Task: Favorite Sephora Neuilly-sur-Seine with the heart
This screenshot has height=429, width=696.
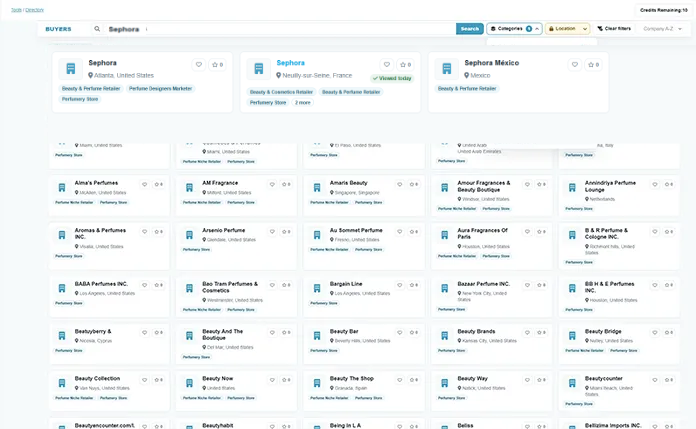Action: click(x=387, y=64)
